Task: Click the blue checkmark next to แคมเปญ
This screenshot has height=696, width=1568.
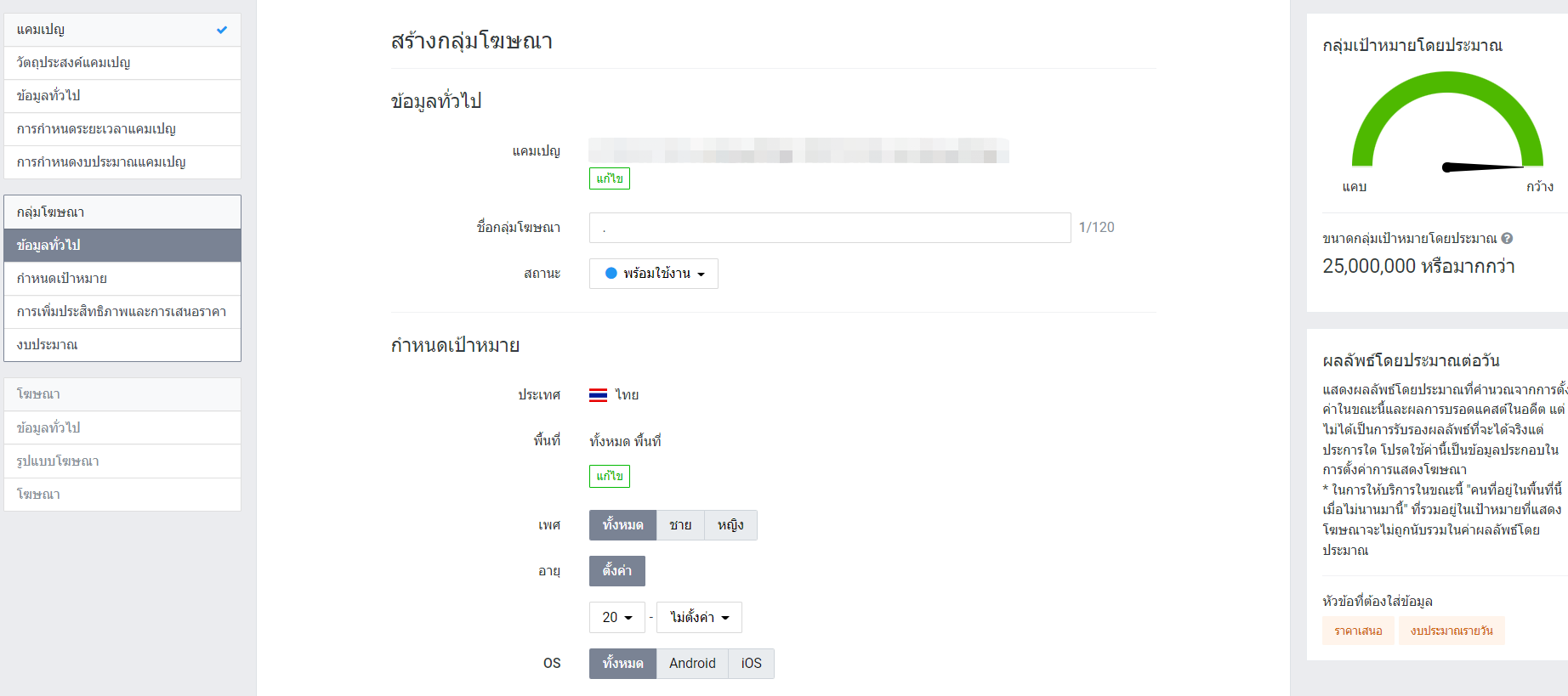Action: pos(222,30)
